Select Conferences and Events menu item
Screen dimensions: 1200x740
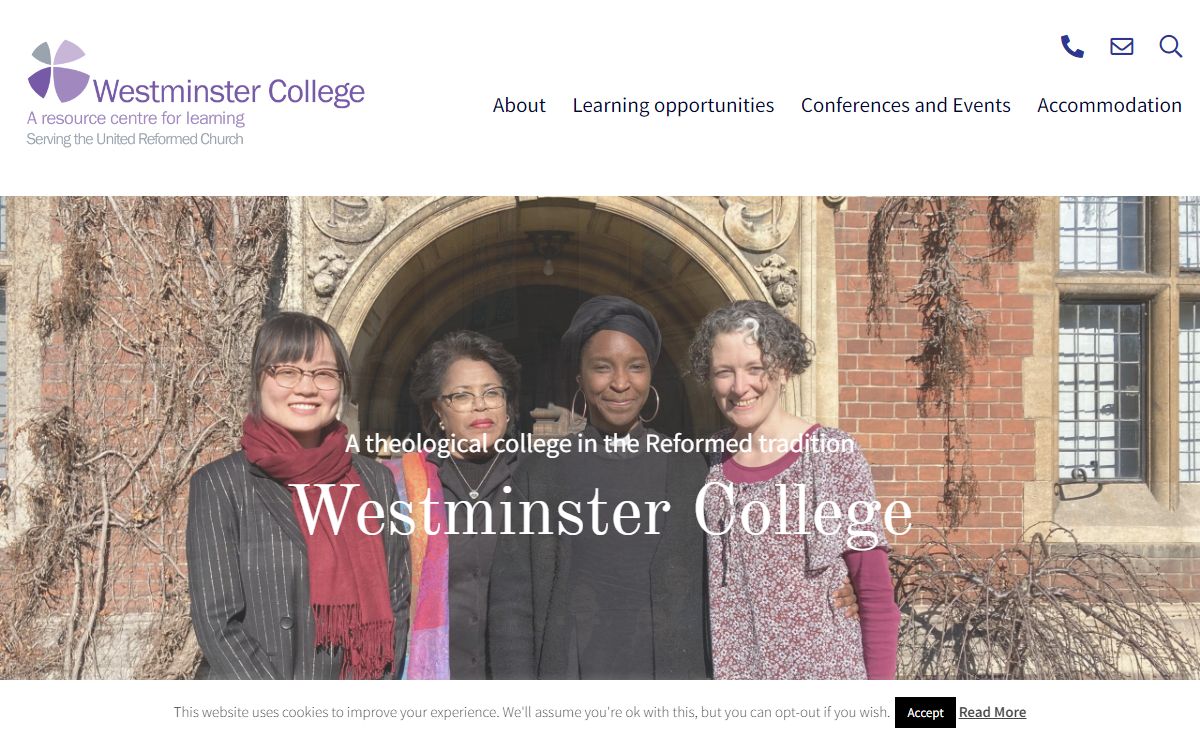click(x=906, y=105)
